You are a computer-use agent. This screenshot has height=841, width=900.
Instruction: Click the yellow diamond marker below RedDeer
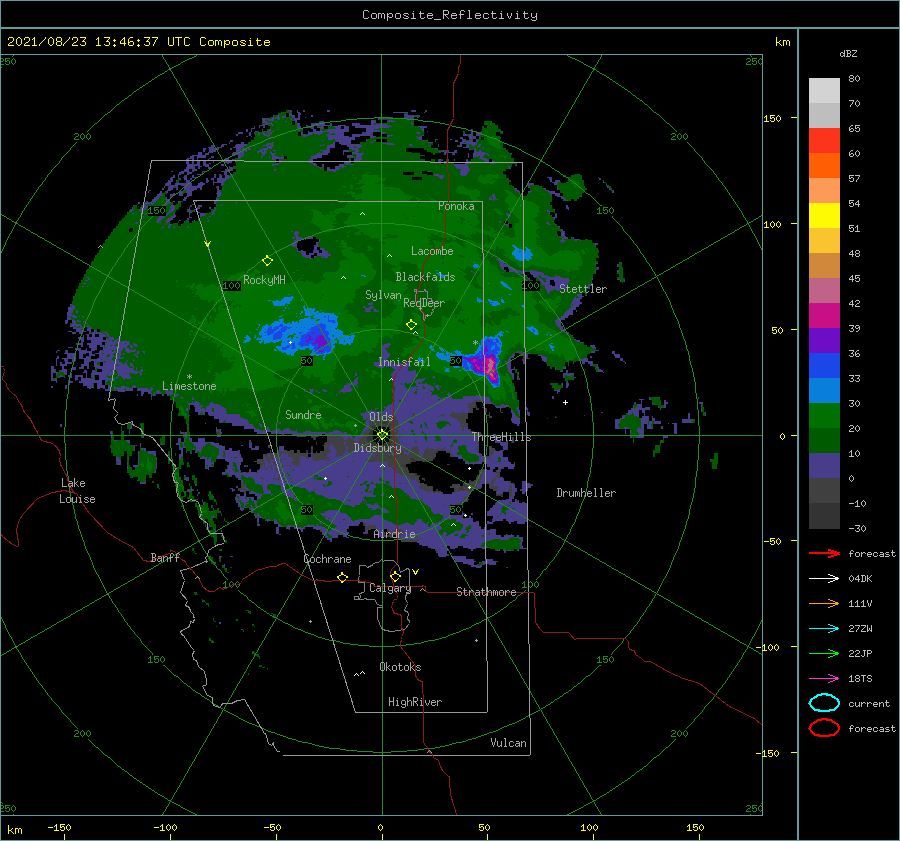(x=411, y=325)
